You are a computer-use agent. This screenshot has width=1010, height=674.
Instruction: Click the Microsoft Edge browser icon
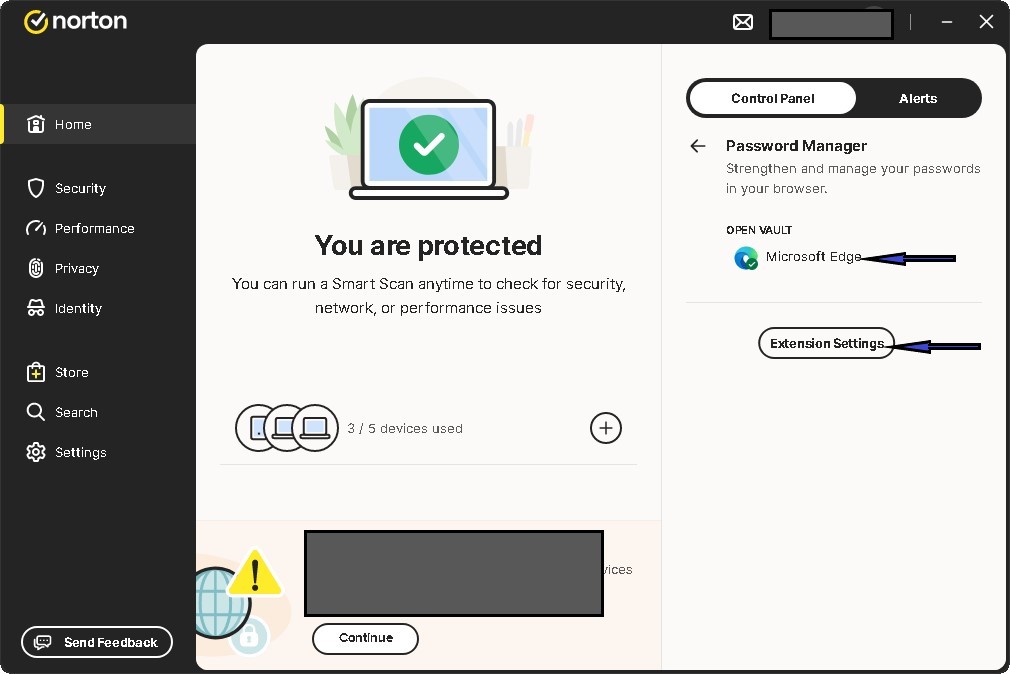(746, 258)
